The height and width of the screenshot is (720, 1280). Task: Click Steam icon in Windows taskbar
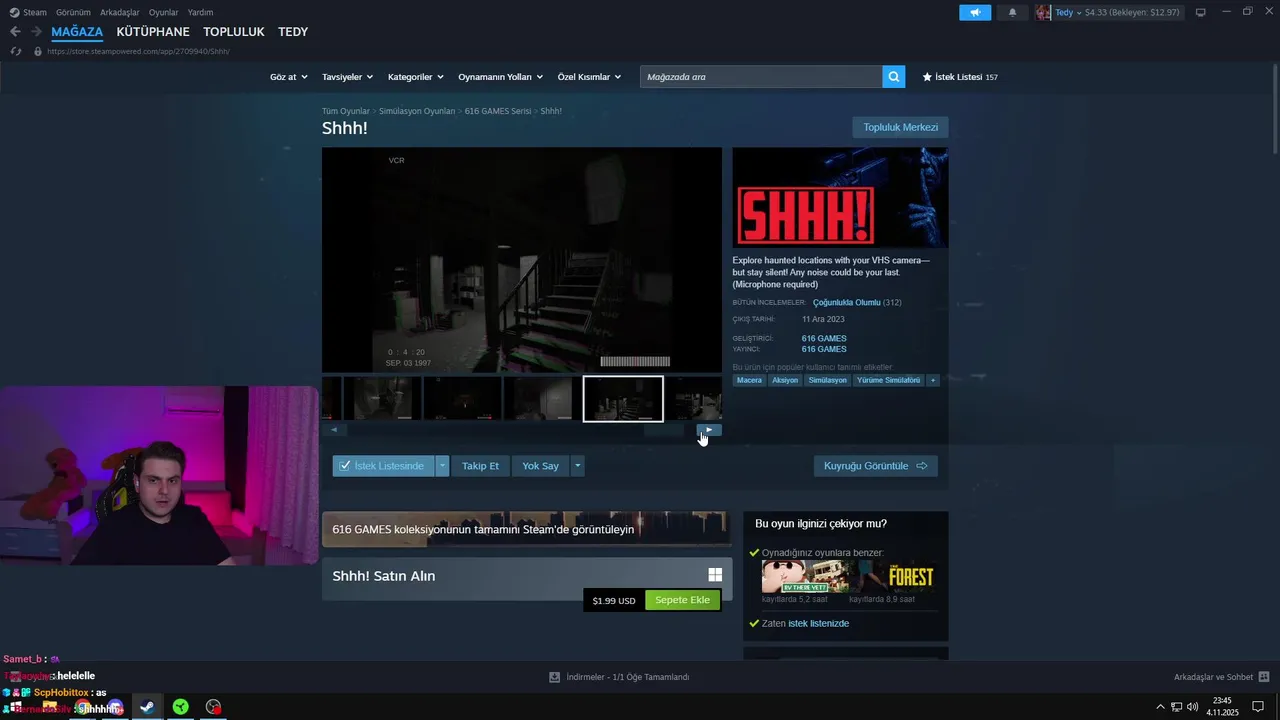[x=147, y=707]
